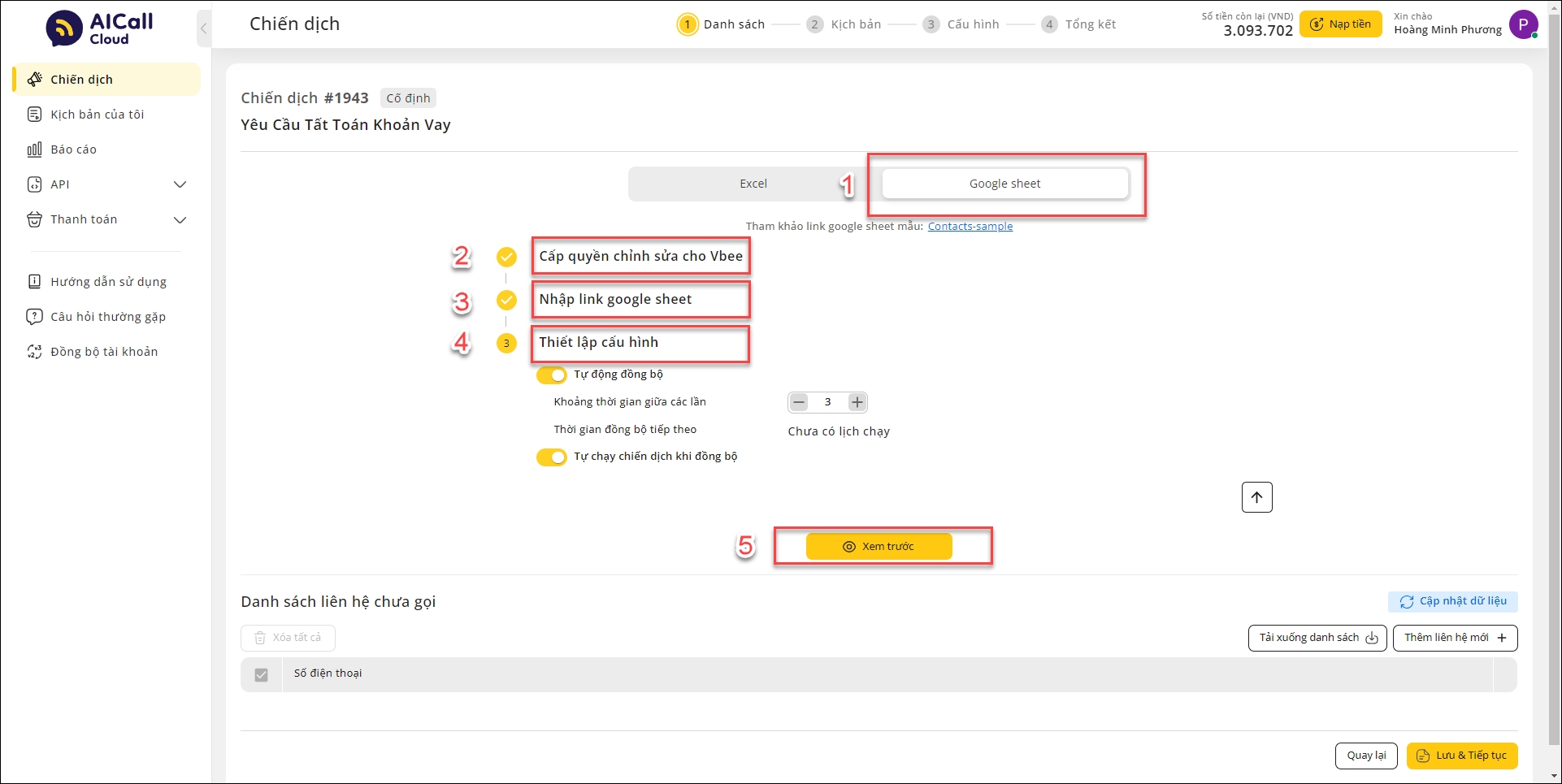Viewport: 1562px width, 784px height.
Task: Open the Contacts-sample link
Action: pyautogui.click(x=970, y=227)
